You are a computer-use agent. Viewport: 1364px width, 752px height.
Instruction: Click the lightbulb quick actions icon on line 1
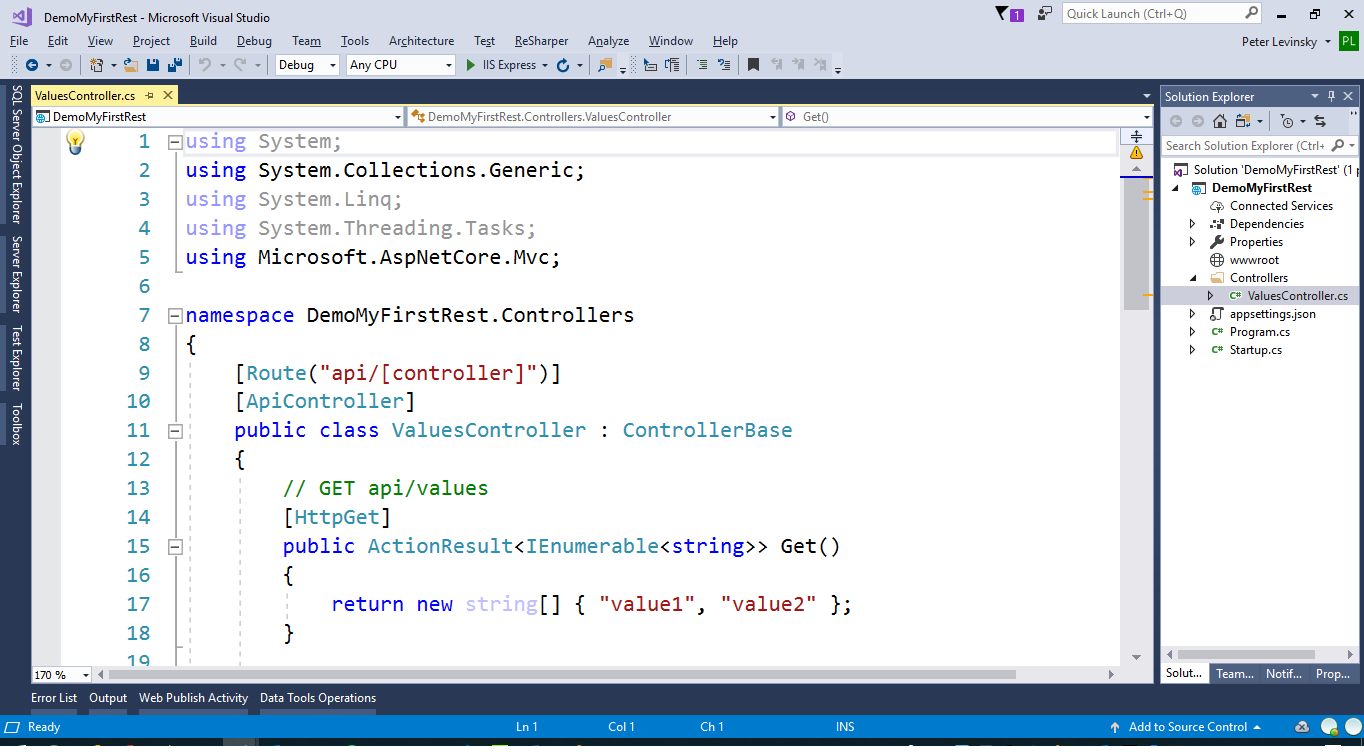point(75,142)
